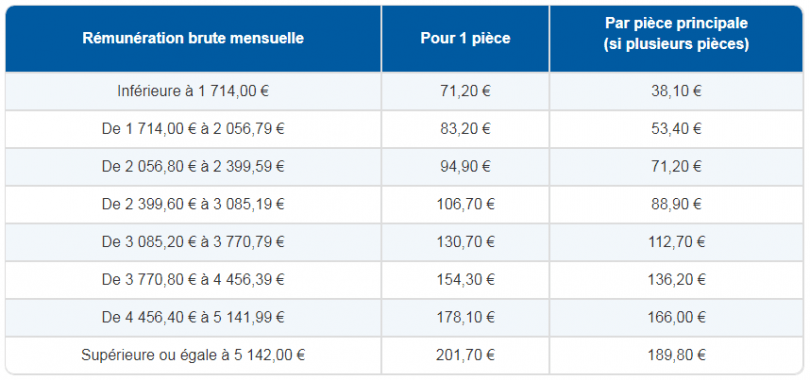Screen dimensions: 810x380
Task: Click the "Rémunération brute mensuelle" column header
Action: [193, 39]
